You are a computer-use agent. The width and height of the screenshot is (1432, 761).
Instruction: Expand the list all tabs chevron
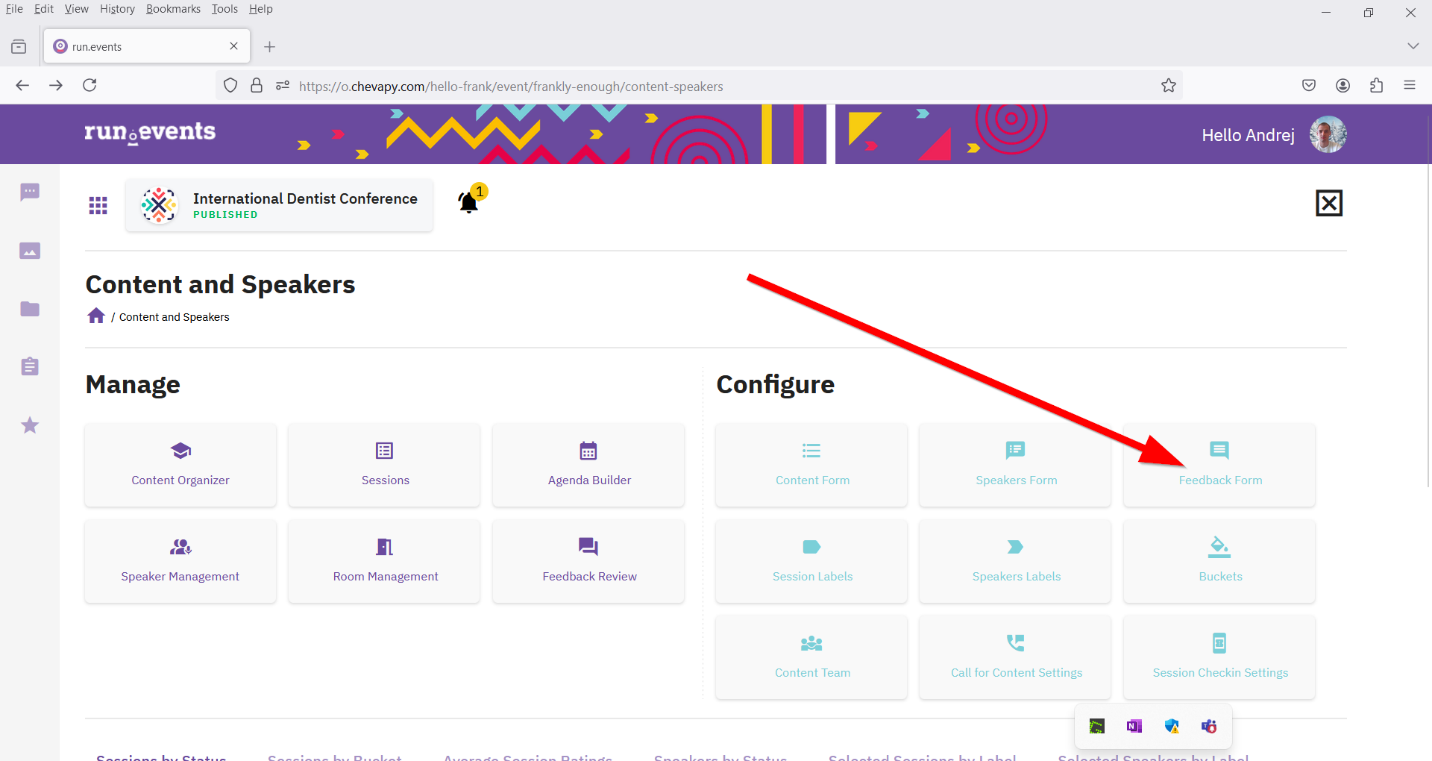1413,46
